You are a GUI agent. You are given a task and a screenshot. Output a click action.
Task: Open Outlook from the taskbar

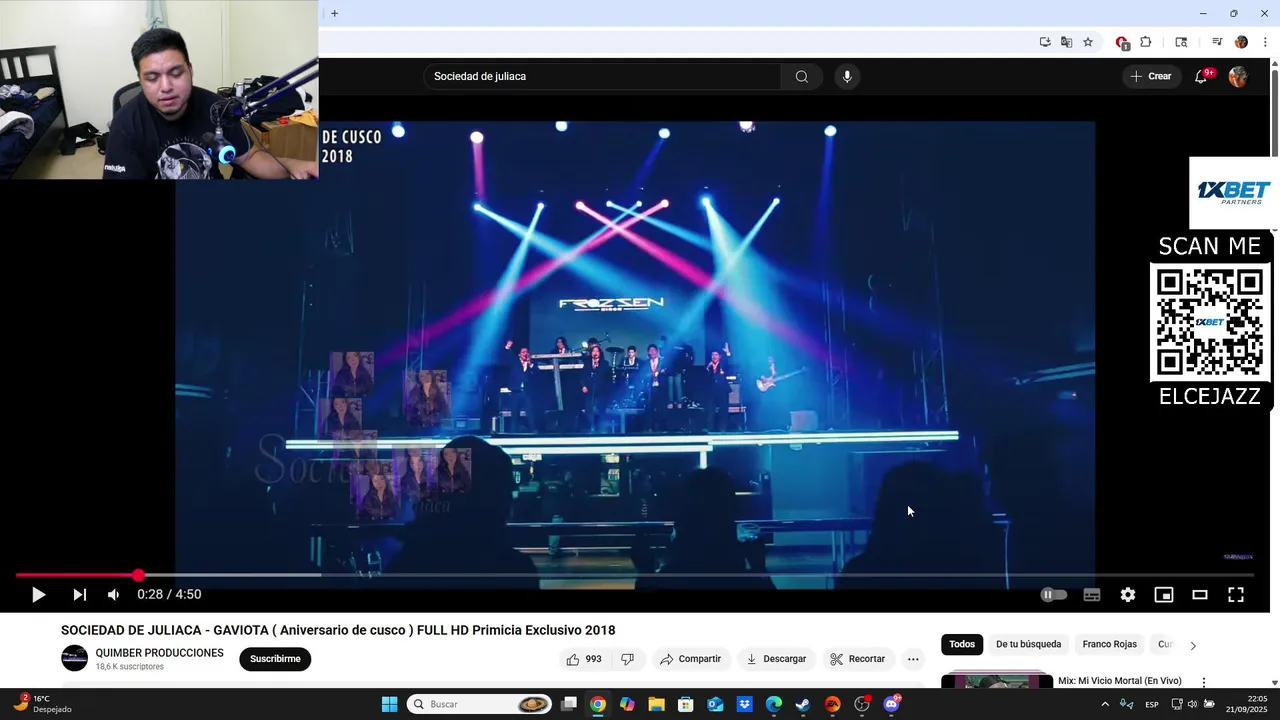tap(715, 704)
